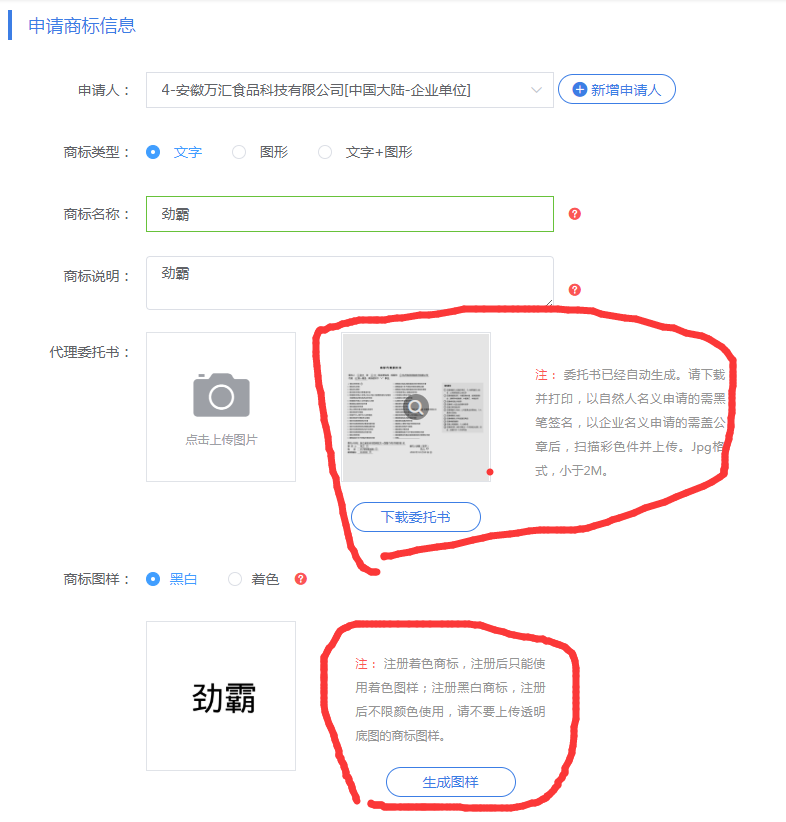Click the help icon beside 商标名称 field
This screenshot has width=786, height=822.
click(x=575, y=214)
